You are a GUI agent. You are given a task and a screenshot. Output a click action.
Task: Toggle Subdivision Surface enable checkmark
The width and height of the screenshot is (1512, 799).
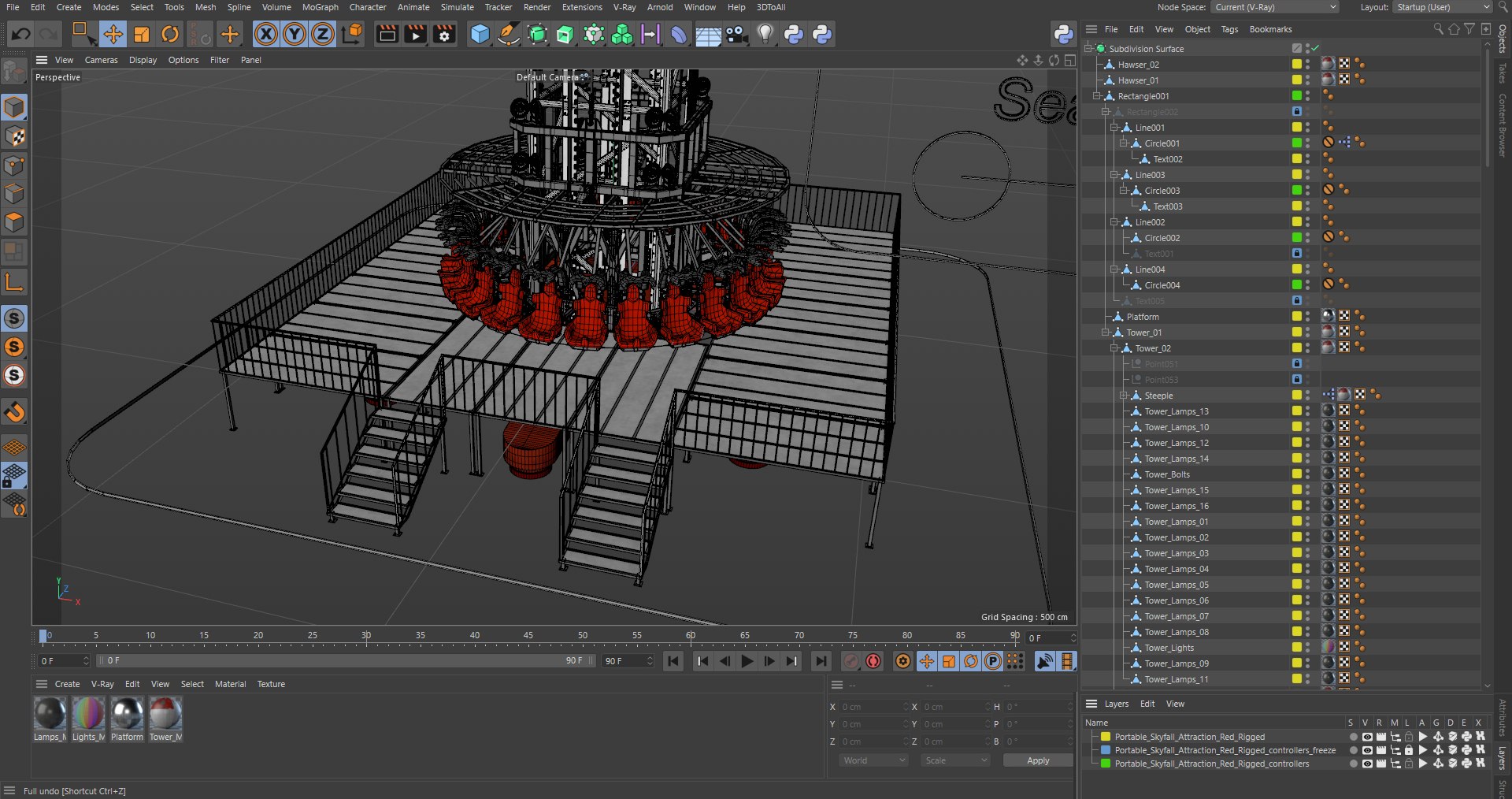click(1315, 48)
